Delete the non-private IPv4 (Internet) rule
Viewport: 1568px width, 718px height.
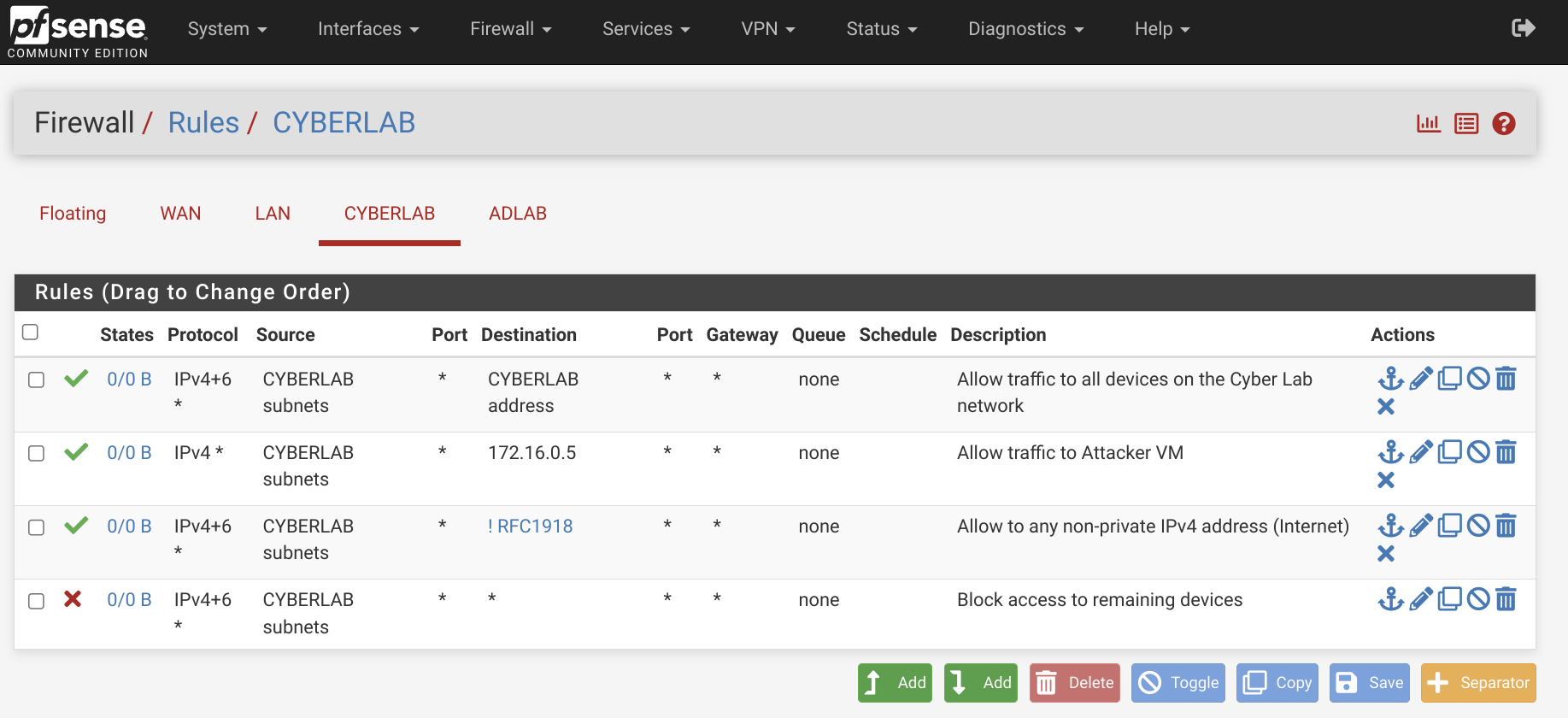pyautogui.click(x=1506, y=526)
